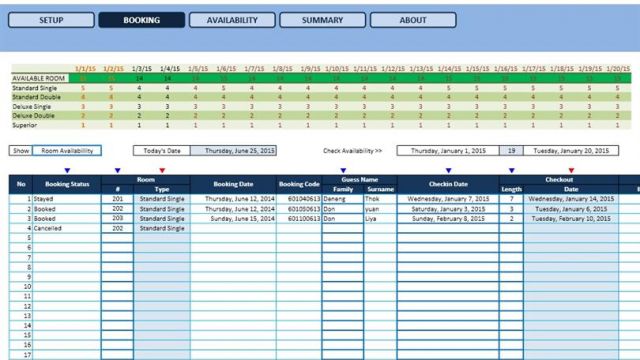Select the BOOKING navigation button
Screen dimensions: 640x360
point(142,20)
